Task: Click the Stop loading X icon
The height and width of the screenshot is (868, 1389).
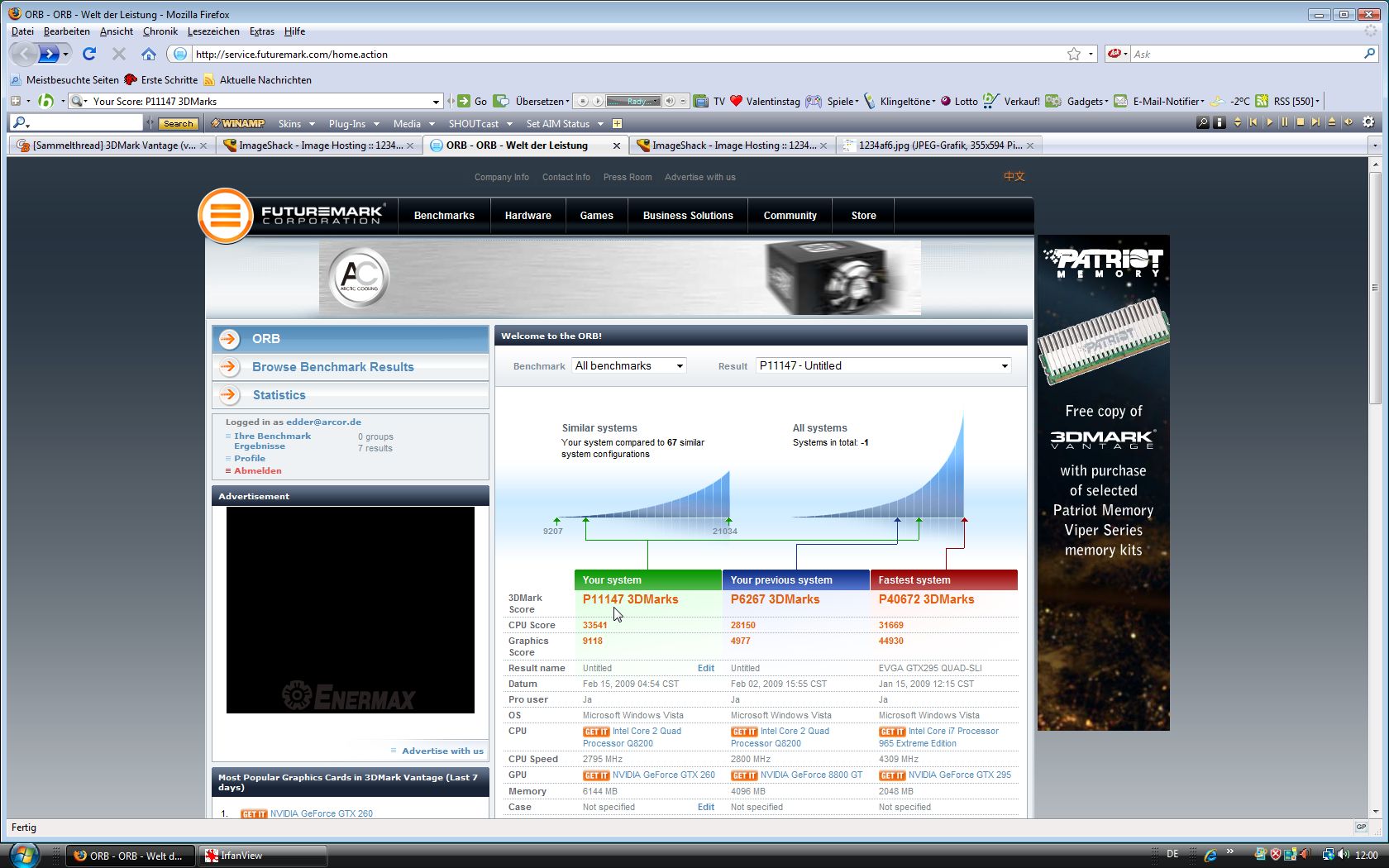Action: [x=119, y=54]
